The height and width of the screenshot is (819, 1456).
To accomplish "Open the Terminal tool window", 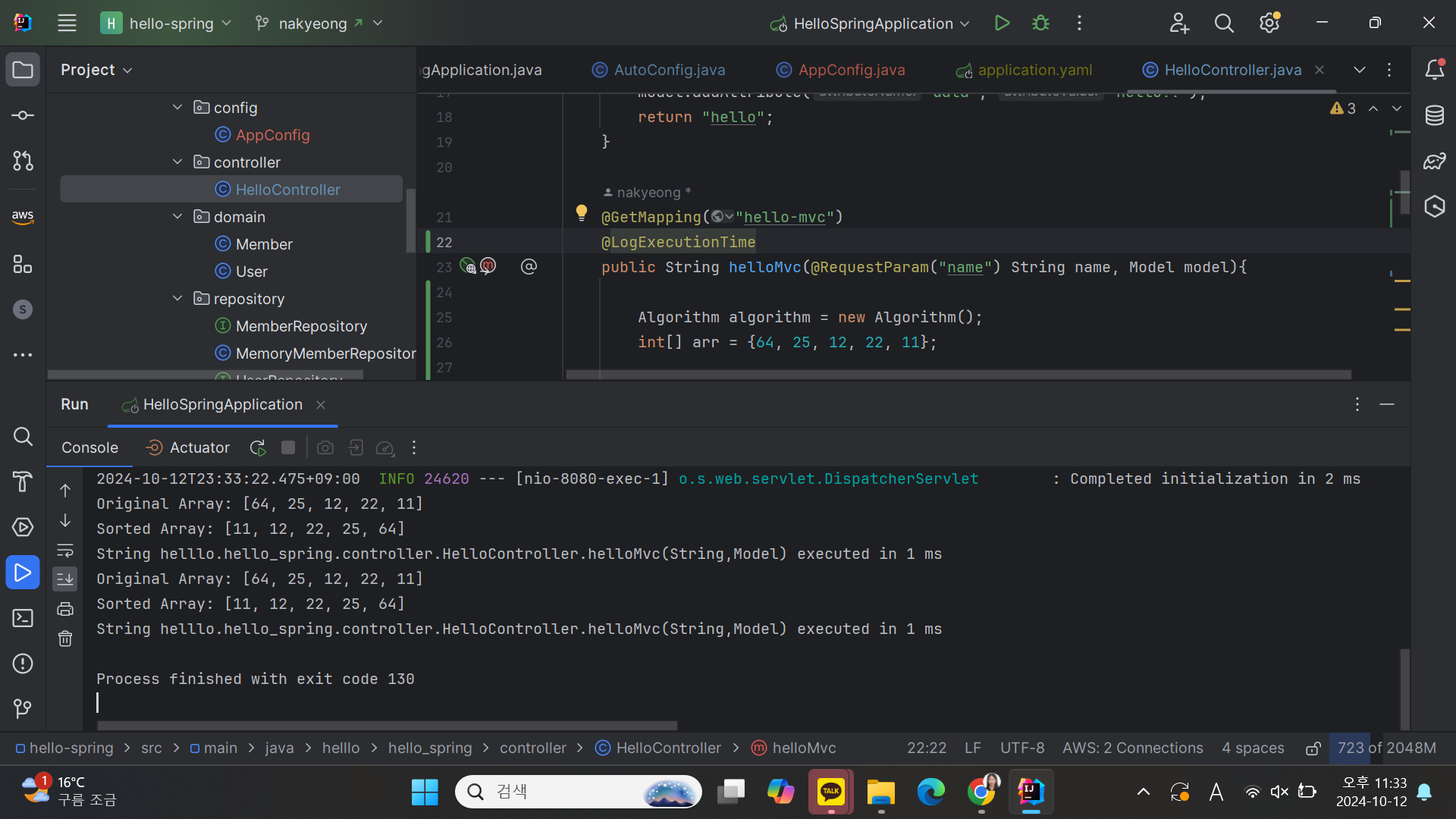I will click(23, 618).
